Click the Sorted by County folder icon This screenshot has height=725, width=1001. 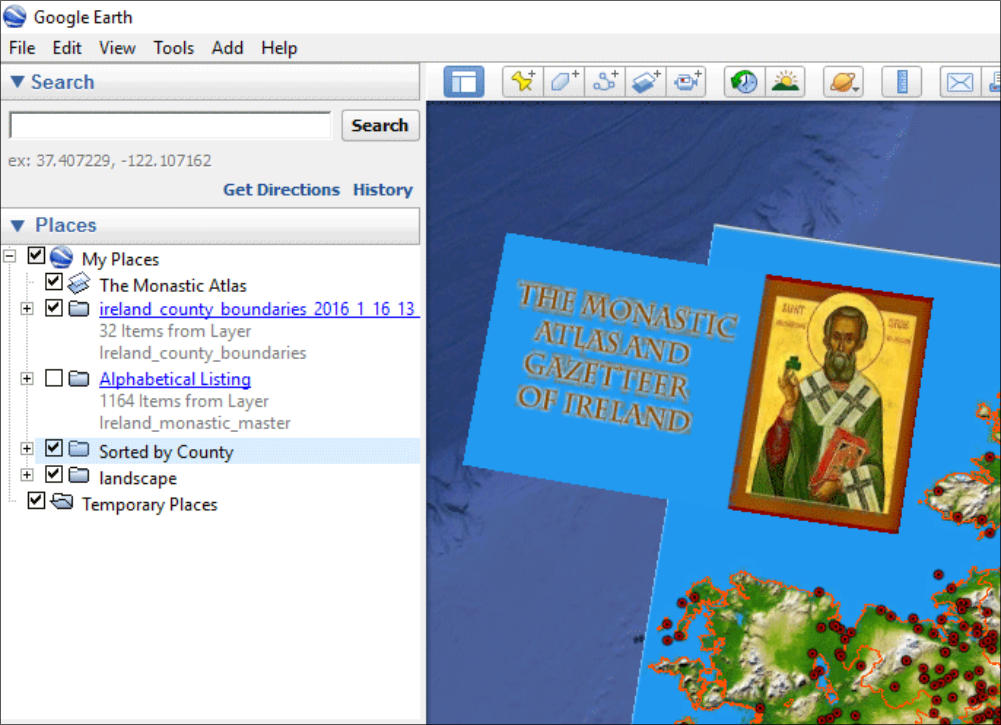pyautogui.click(x=79, y=449)
